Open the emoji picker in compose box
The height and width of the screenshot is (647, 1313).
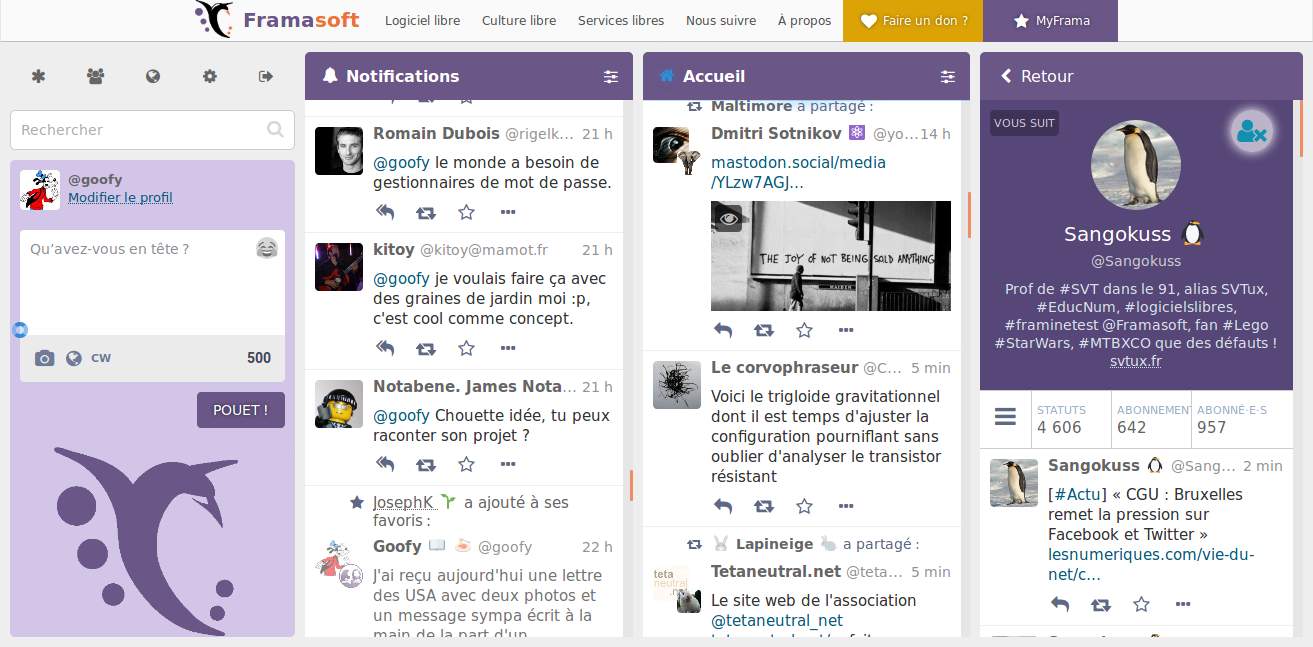(267, 248)
